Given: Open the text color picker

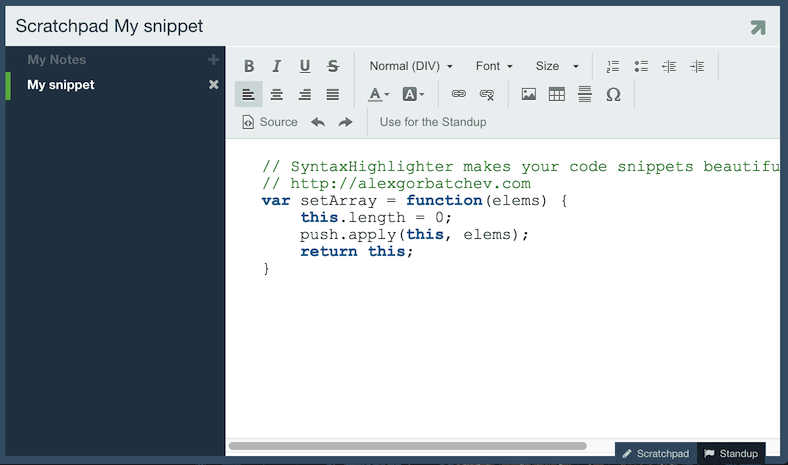Looking at the screenshot, I should click(378, 94).
